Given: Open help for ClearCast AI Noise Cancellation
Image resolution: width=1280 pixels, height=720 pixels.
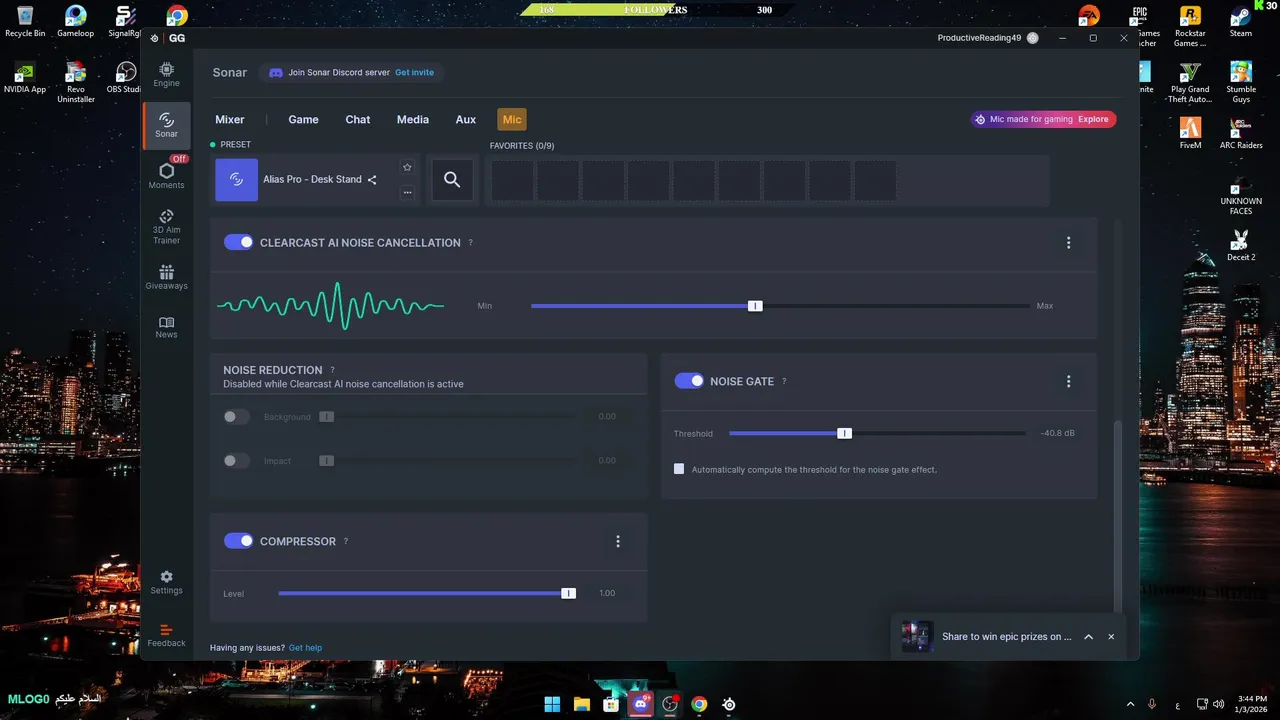Looking at the screenshot, I should pyautogui.click(x=471, y=243).
